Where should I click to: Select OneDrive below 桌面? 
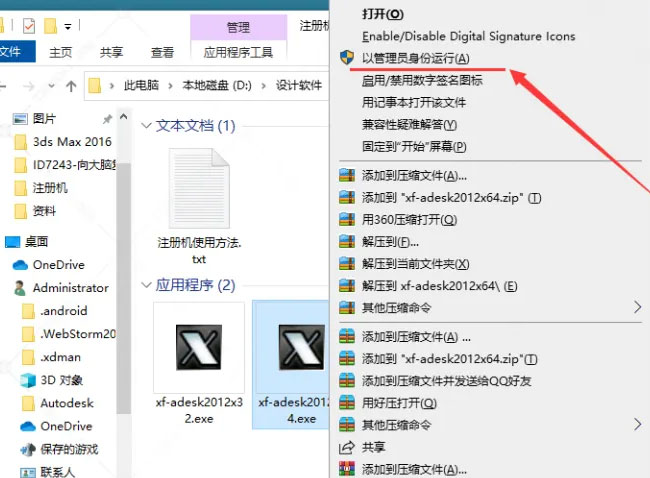click(x=58, y=264)
